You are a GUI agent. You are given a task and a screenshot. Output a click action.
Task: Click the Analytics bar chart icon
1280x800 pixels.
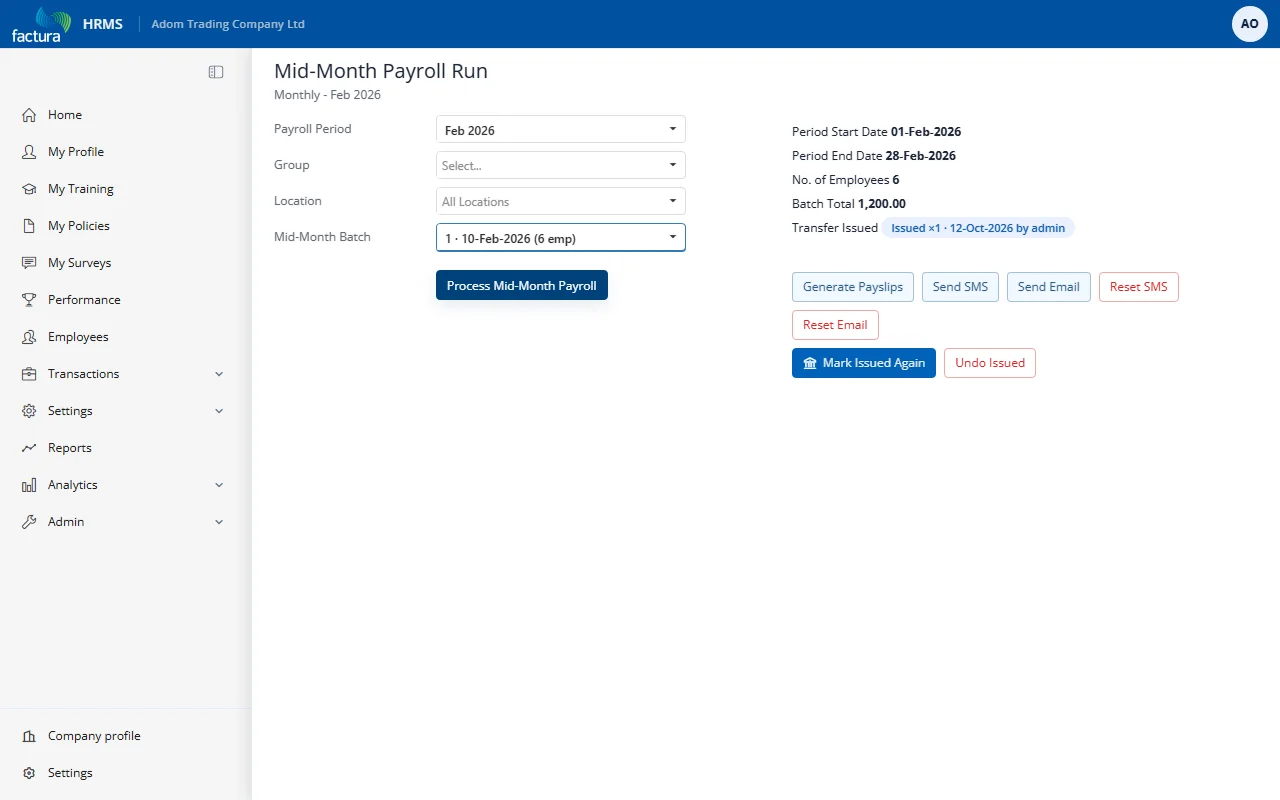[x=29, y=485]
